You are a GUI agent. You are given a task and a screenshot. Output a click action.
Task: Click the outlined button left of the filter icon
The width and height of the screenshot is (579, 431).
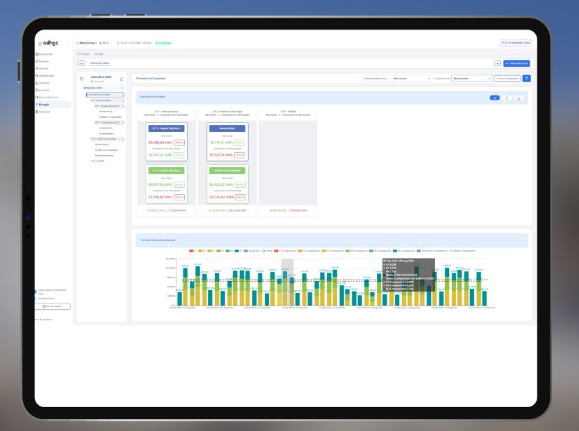(x=507, y=78)
